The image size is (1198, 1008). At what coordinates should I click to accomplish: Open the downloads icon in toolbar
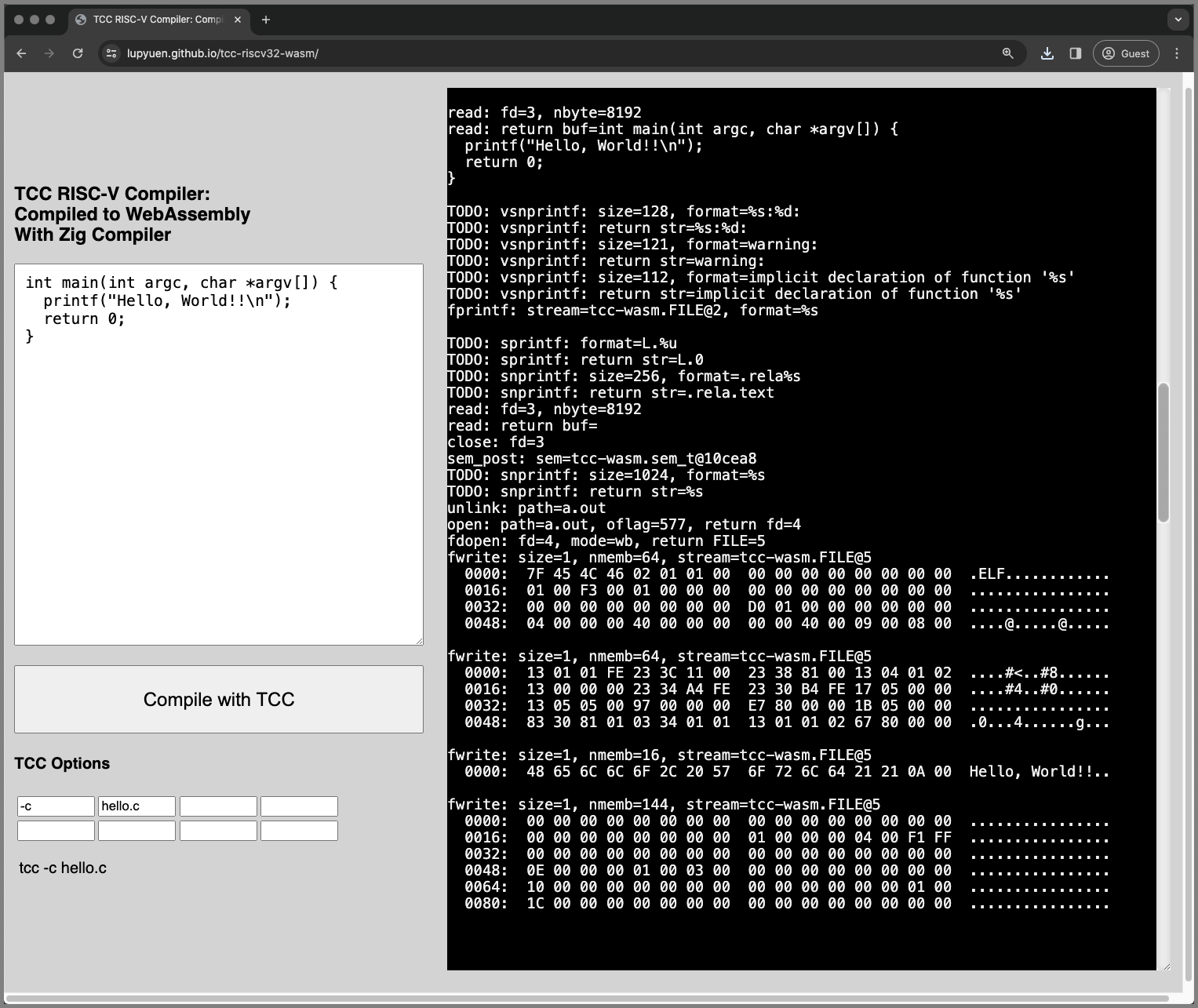point(1047,53)
